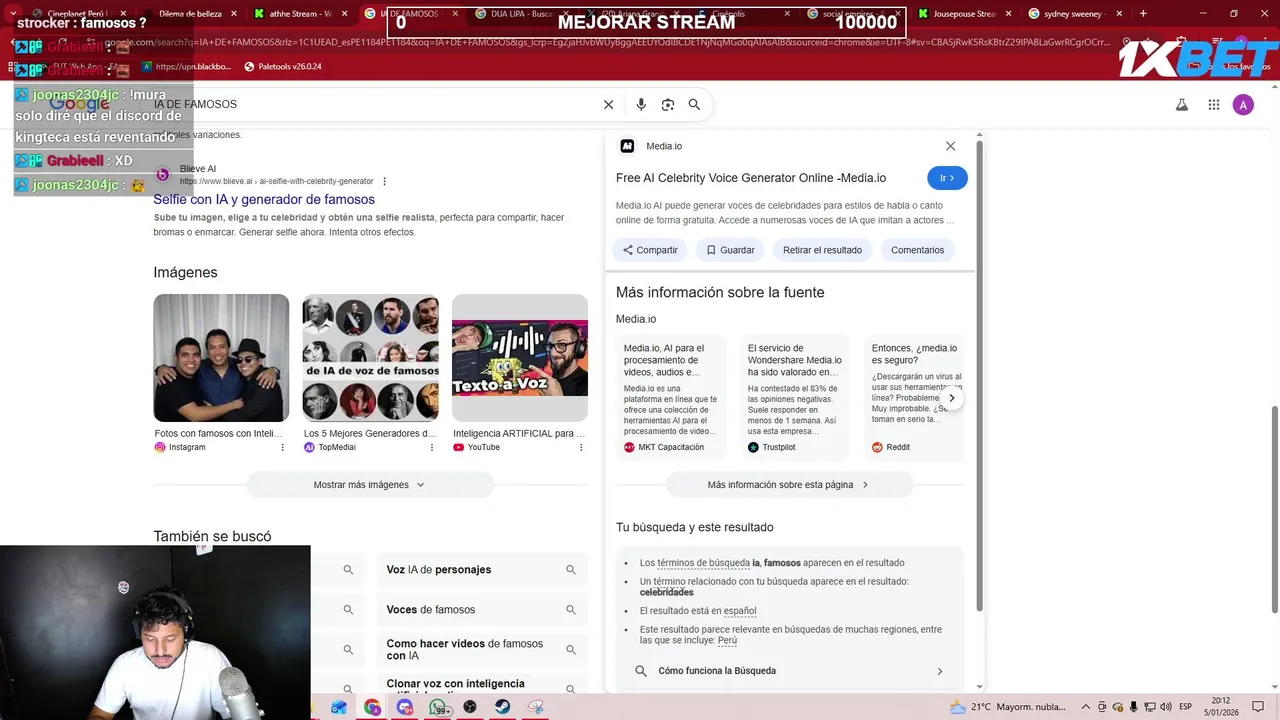The height and width of the screenshot is (720, 1280).
Task: Open the 'Perú' region link
Action: [727, 640]
